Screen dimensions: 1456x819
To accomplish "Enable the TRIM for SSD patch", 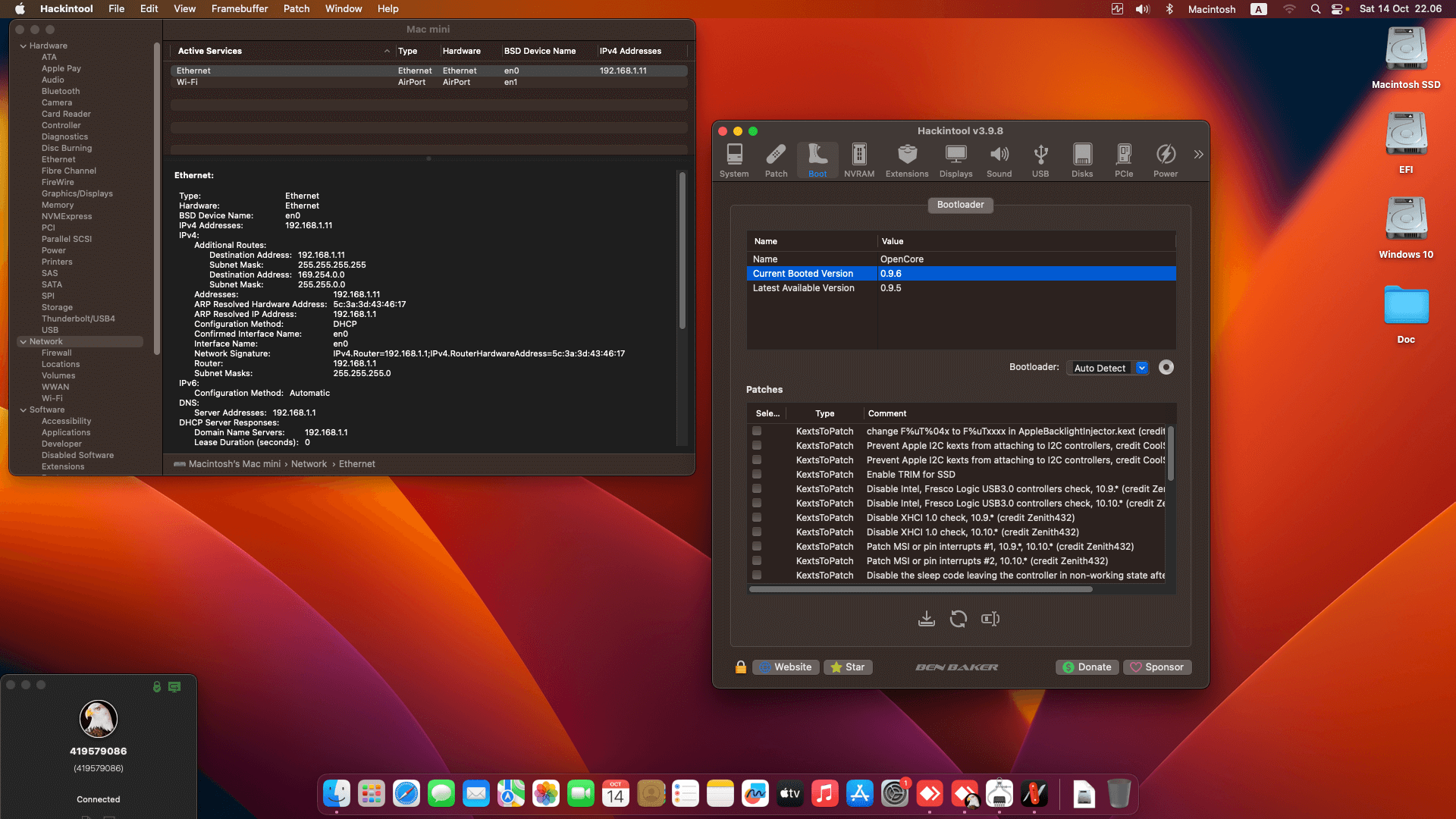I will pos(756,475).
